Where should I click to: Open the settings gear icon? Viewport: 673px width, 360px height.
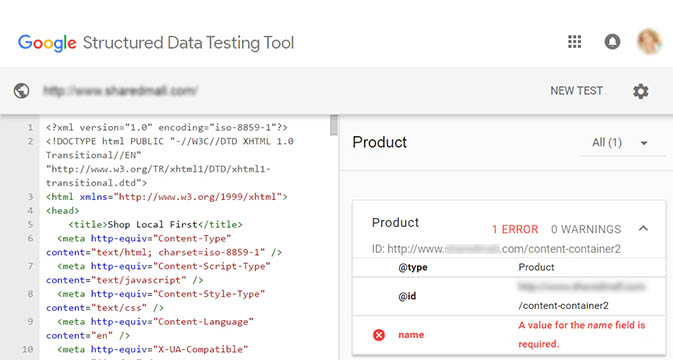point(641,91)
